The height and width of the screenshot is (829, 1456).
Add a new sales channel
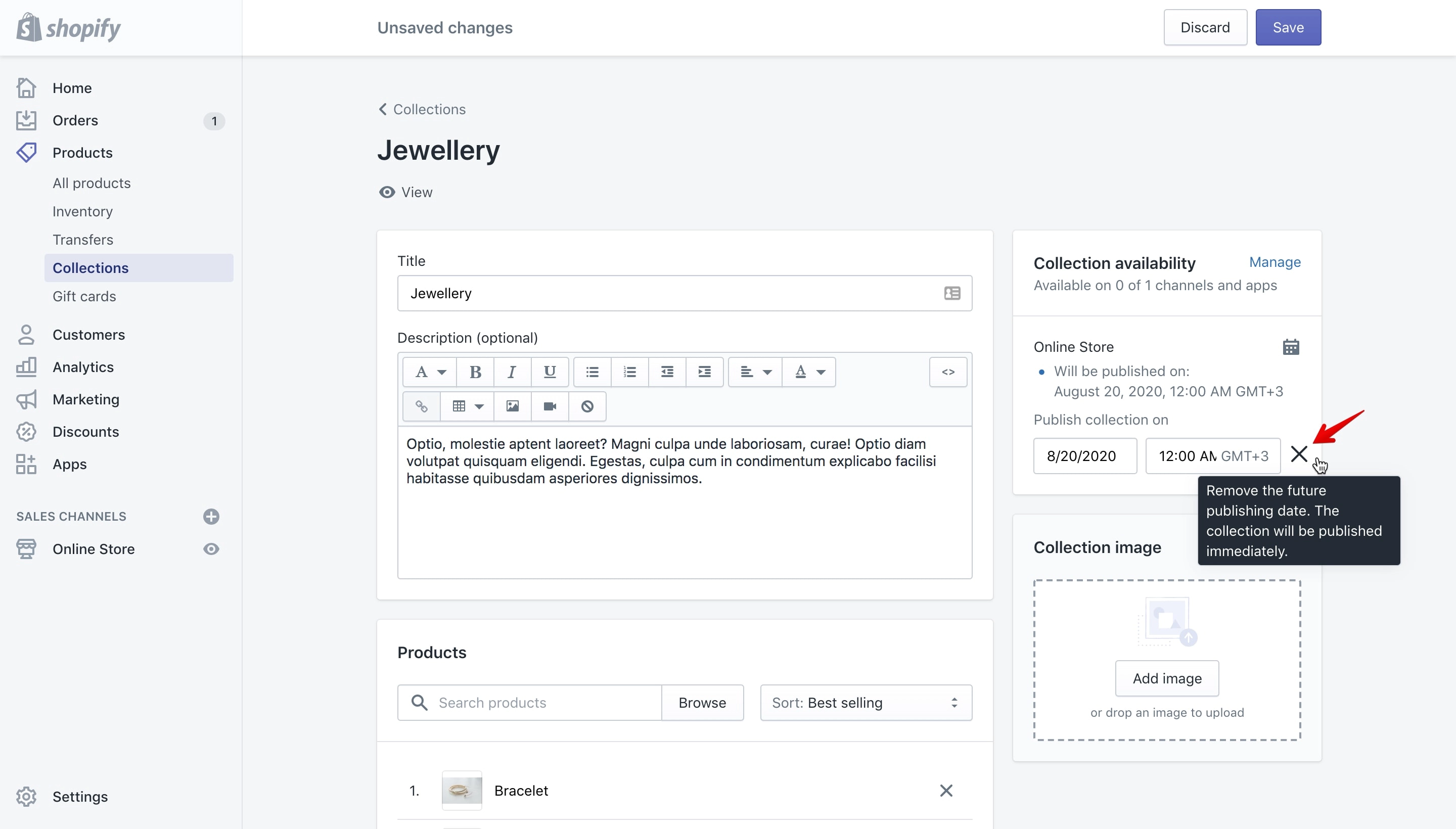(x=211, y=517)
